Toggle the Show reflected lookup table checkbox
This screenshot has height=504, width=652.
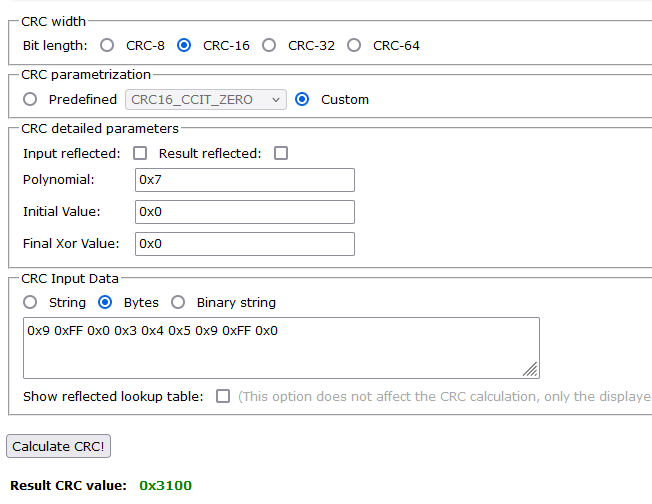tap(223, 396)
